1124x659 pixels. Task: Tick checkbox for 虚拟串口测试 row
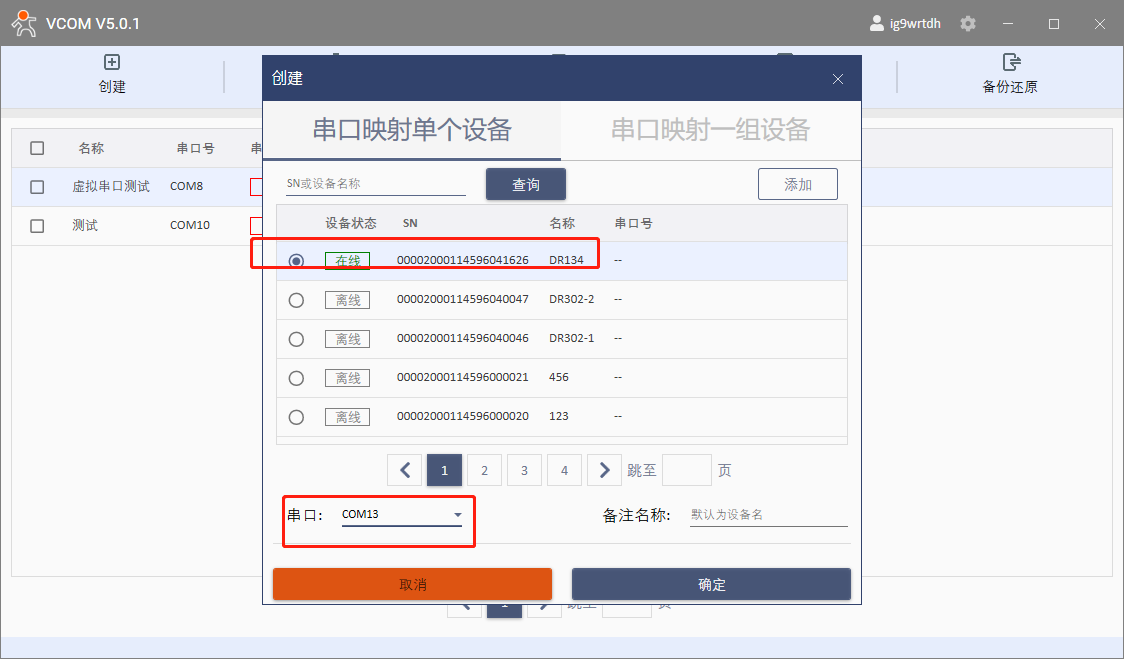click(37, 187)
